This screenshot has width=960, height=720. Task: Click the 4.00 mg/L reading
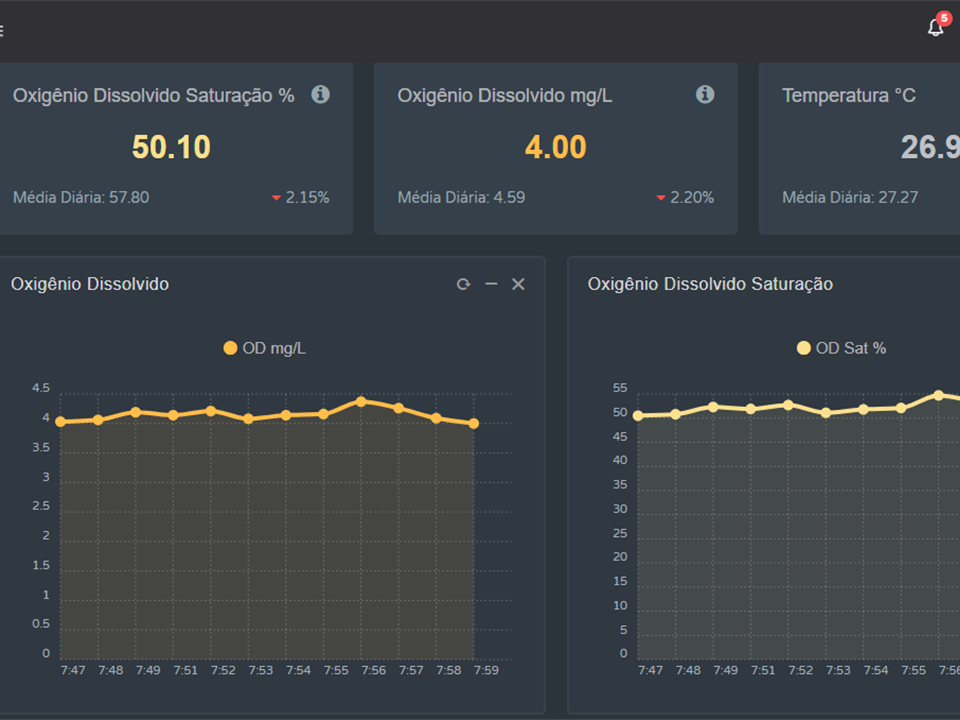555,147
